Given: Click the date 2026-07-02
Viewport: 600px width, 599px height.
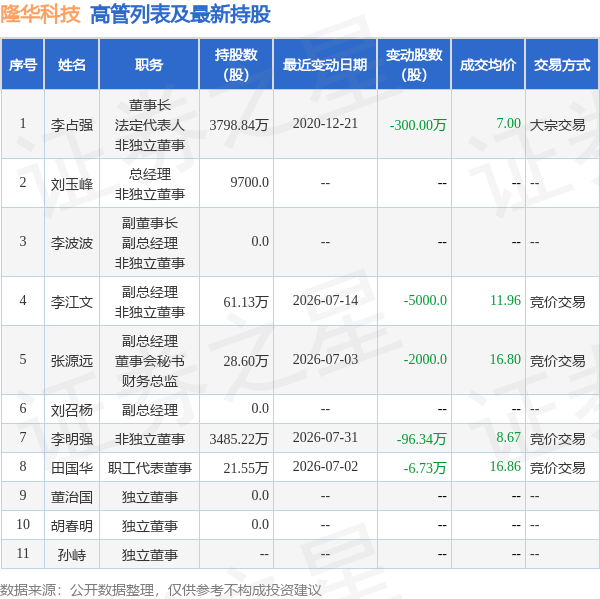Looking at the screenshot, I should coord(325,466).
